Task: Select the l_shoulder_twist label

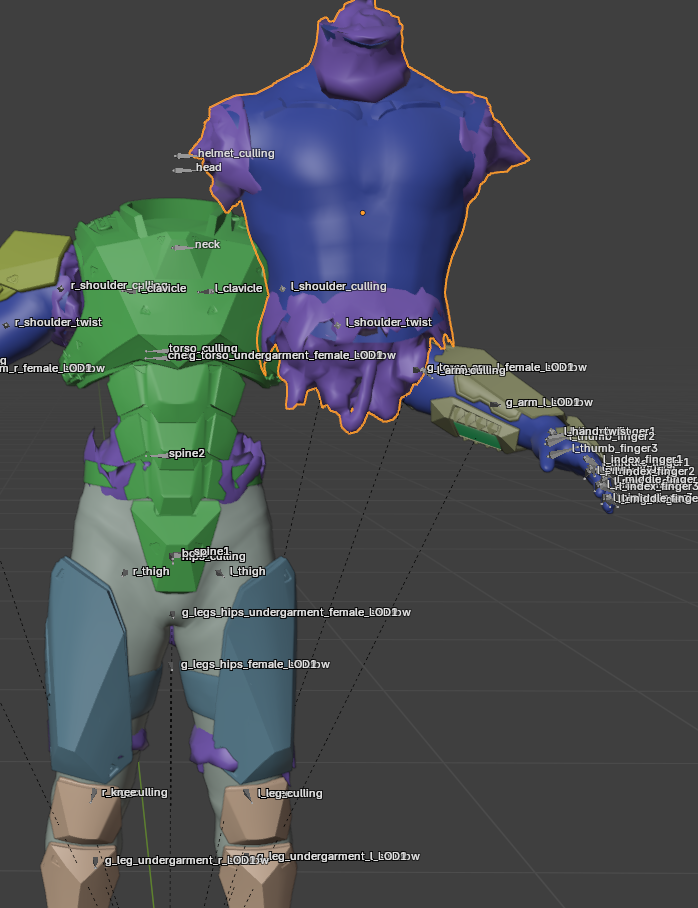Action: (389, 322)
